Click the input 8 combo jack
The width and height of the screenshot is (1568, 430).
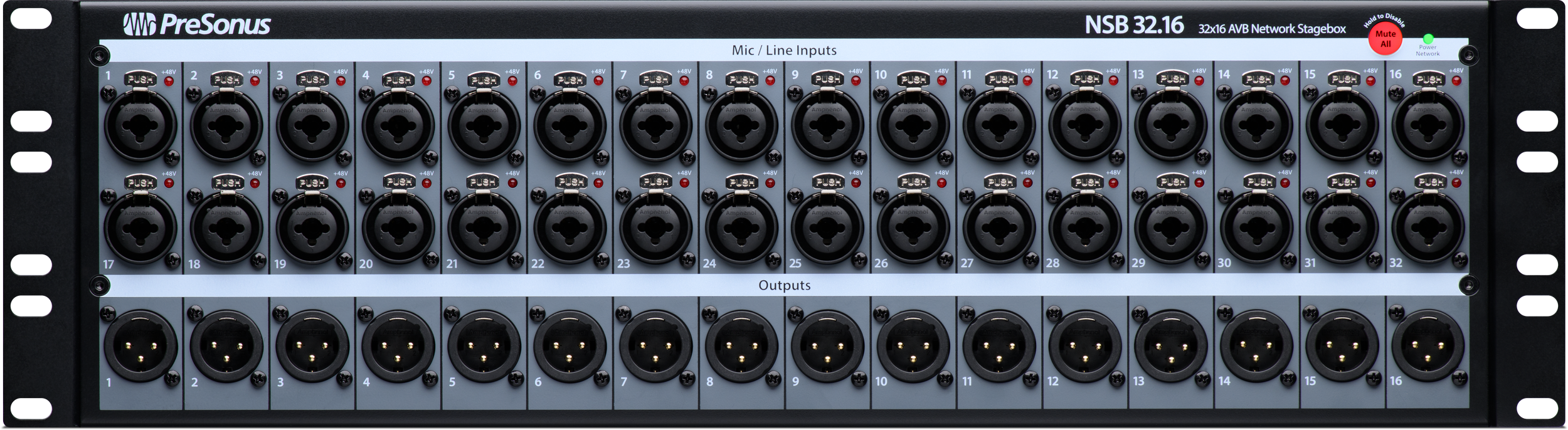[741, 124]
